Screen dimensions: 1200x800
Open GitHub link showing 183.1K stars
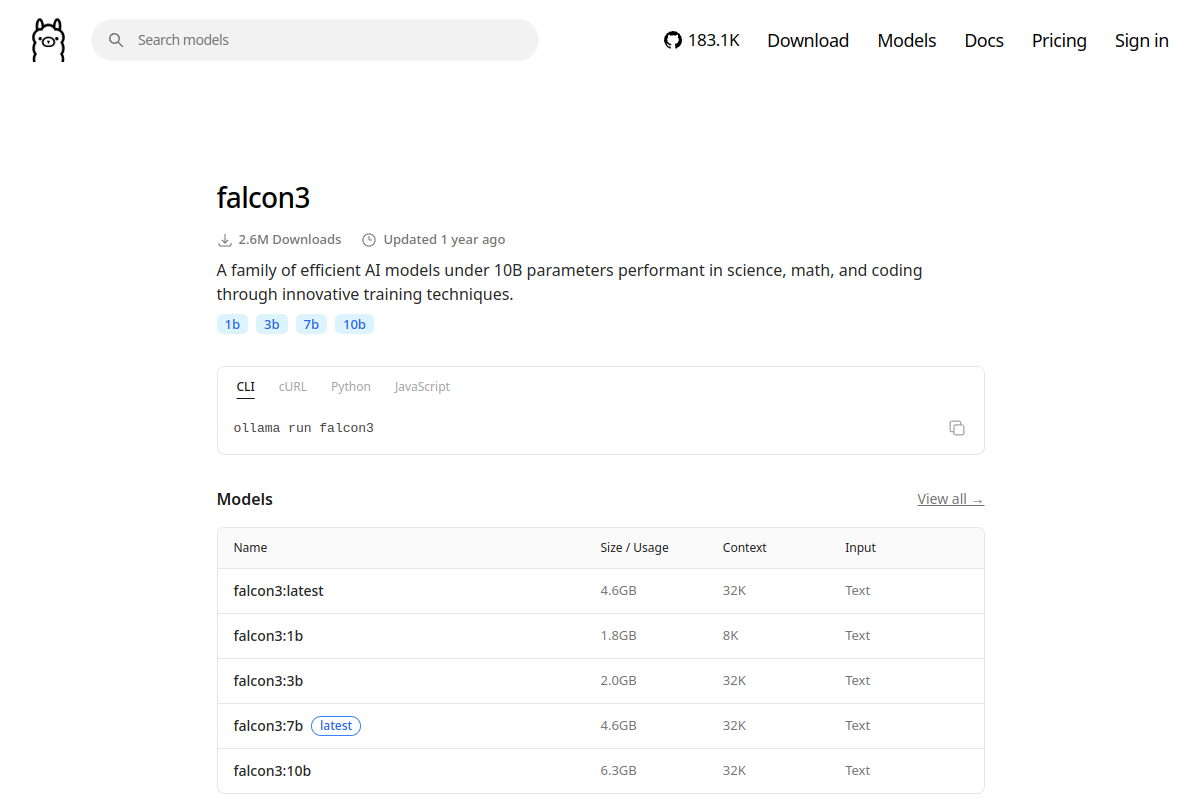(x=702, y=40)
